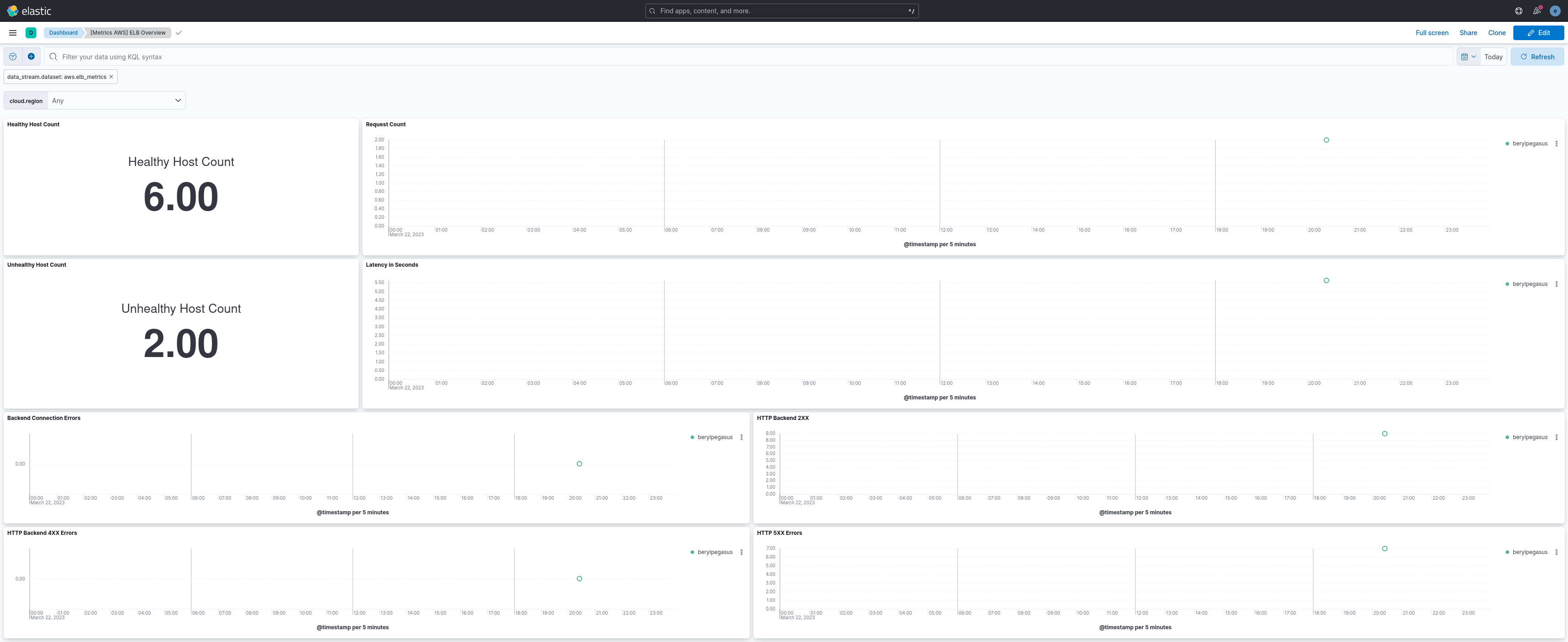Toggle berylpegasus series in Request Count legend
Screen dimensions: 1568x642
[1529, 144]
